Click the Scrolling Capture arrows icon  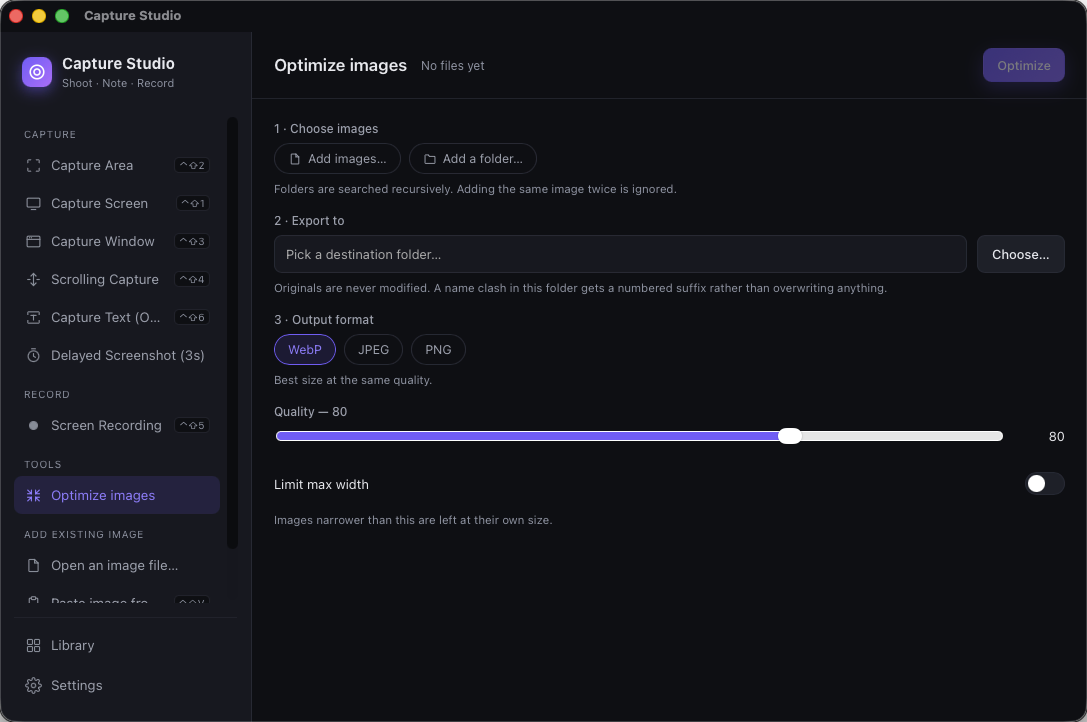click(33, 280)
